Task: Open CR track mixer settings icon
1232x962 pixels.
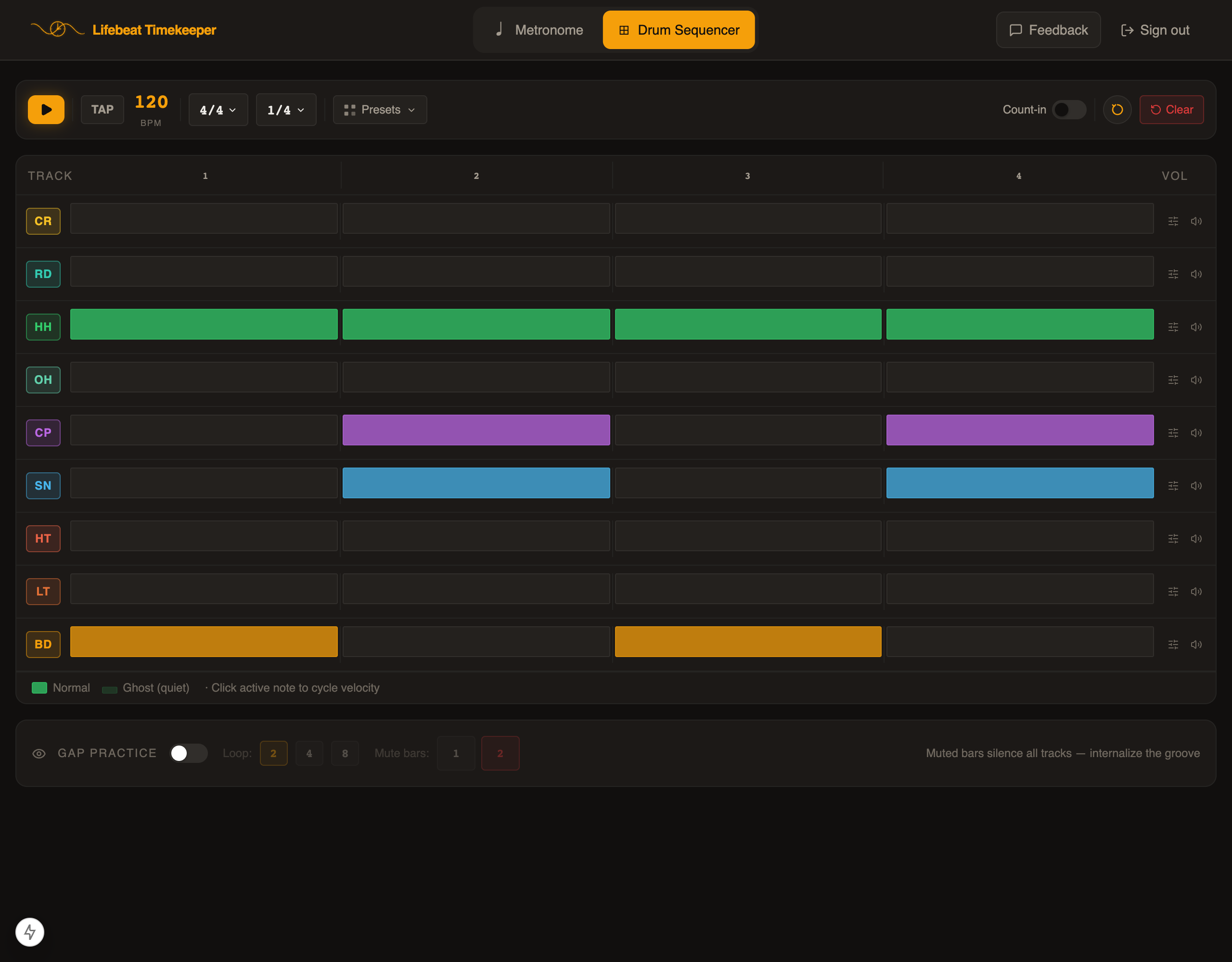Action: pyautogui.click(x=1173, y=221)
